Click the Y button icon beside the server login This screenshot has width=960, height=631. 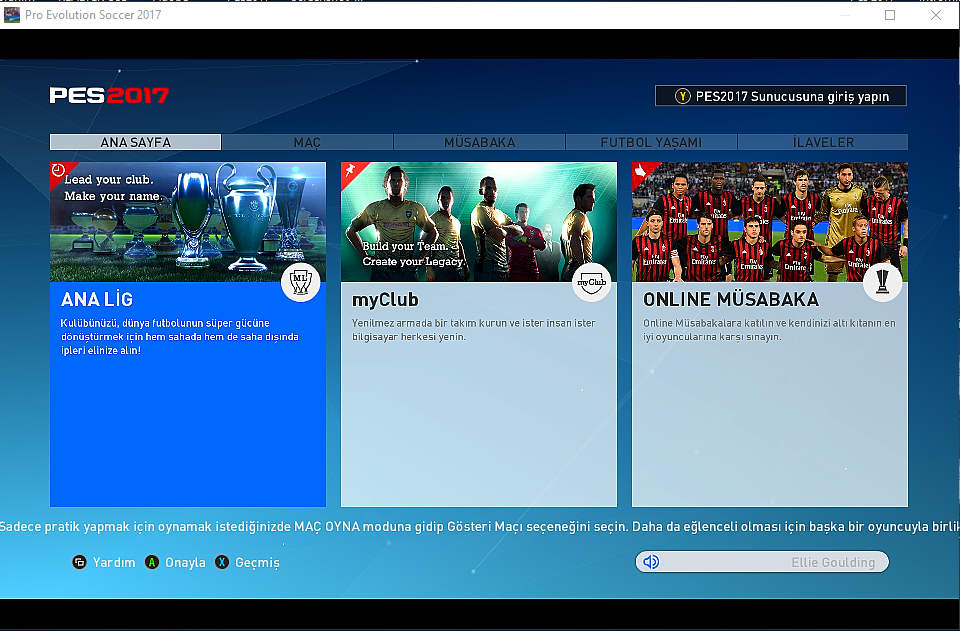click(x=682, y=96)
